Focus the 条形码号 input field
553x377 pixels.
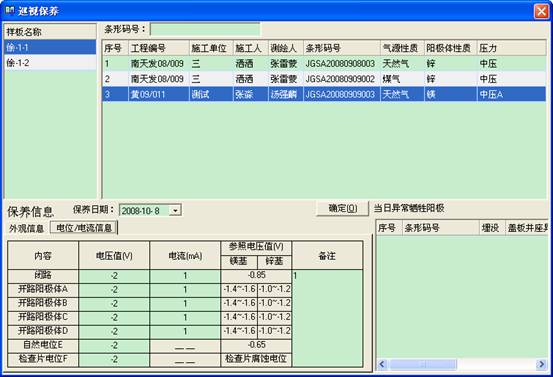point(205,29)
